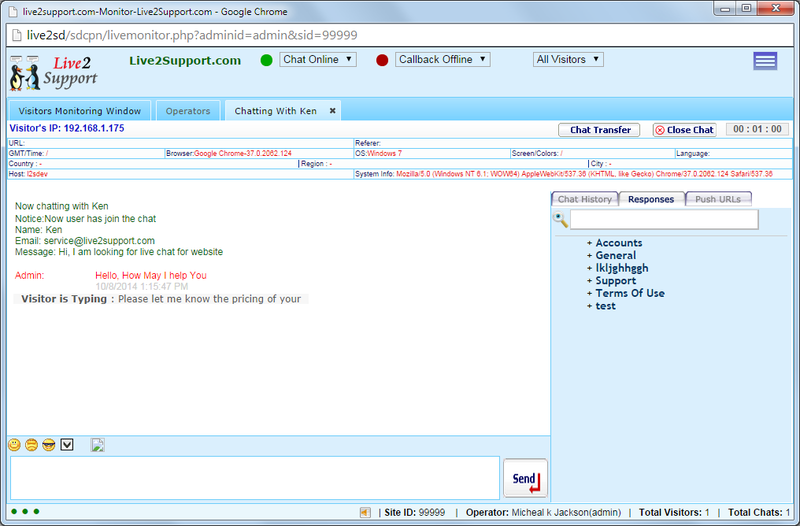Click the magnifier search icon in Responses
The width and height of the screenshot is (800, 526).
(560, 219)
